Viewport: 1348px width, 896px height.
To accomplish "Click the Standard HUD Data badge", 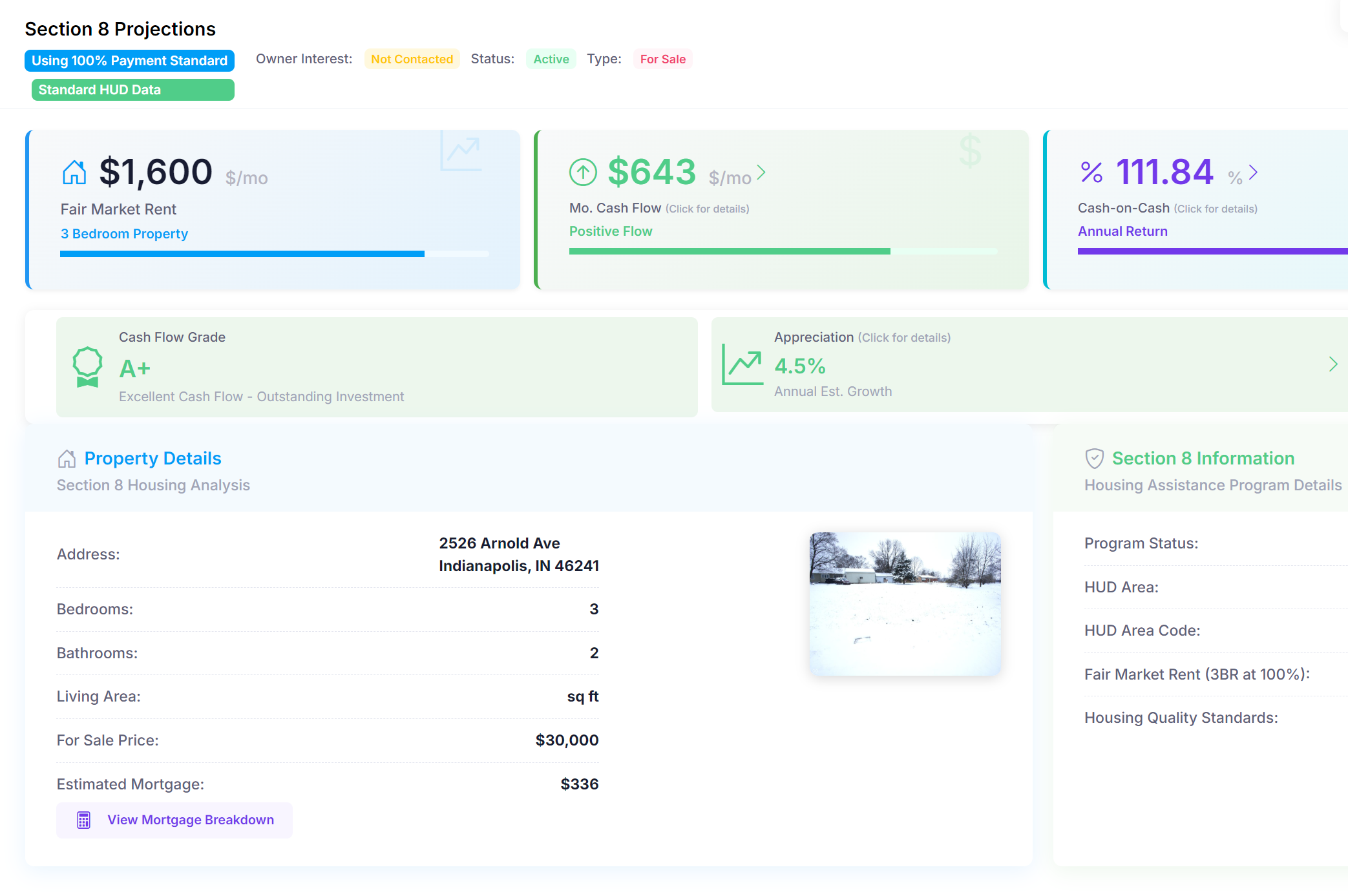I will [x=133, y=90].
